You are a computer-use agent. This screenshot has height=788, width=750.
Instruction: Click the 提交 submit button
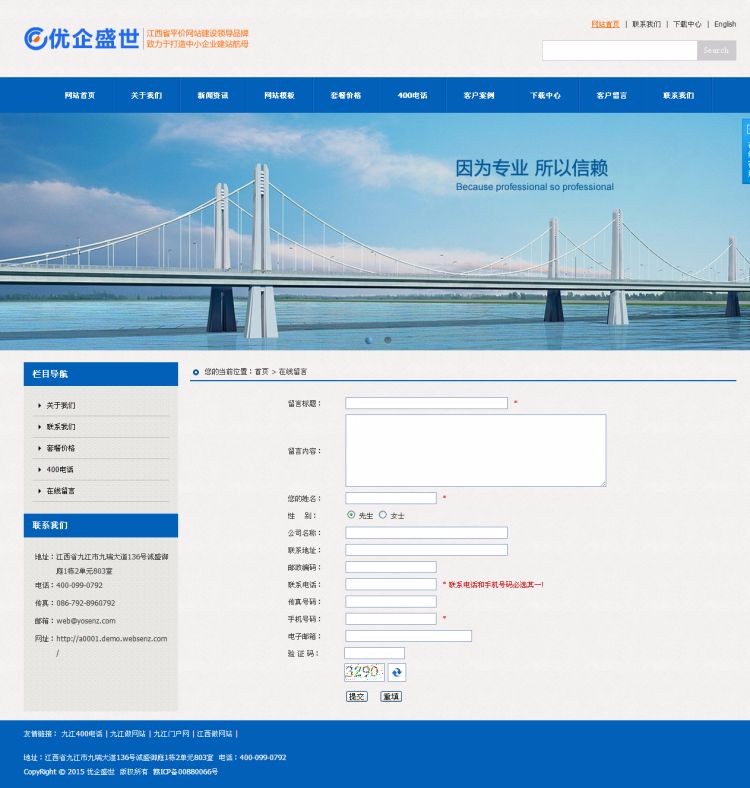point(356,697)
